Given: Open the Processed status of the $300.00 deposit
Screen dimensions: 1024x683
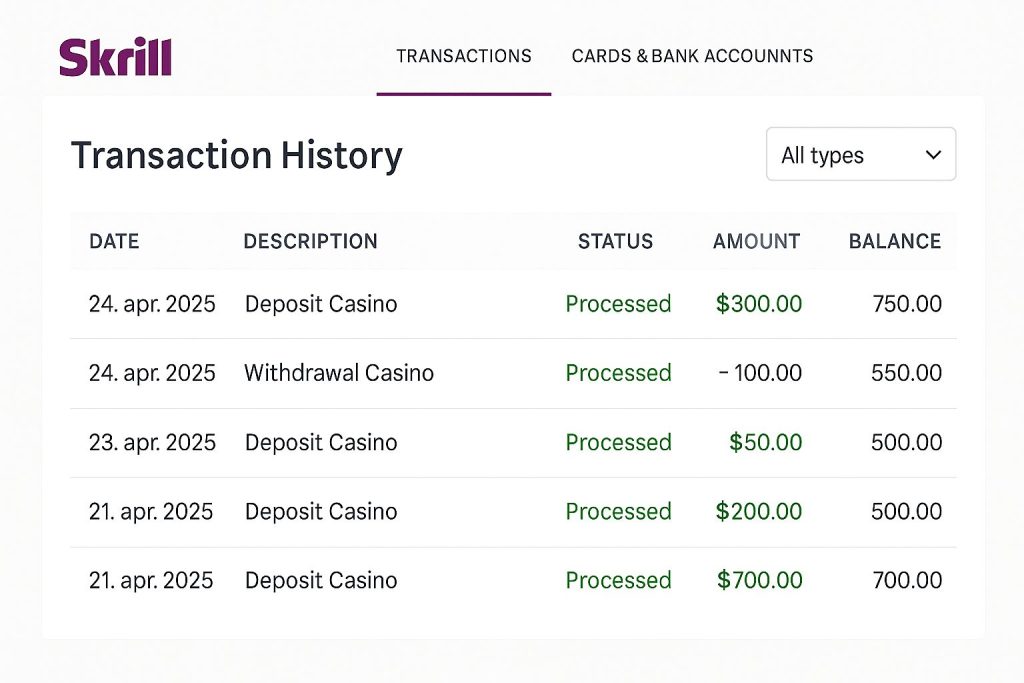Looking at the screenshot, I should pyautogui.click(x=618, y=303).
